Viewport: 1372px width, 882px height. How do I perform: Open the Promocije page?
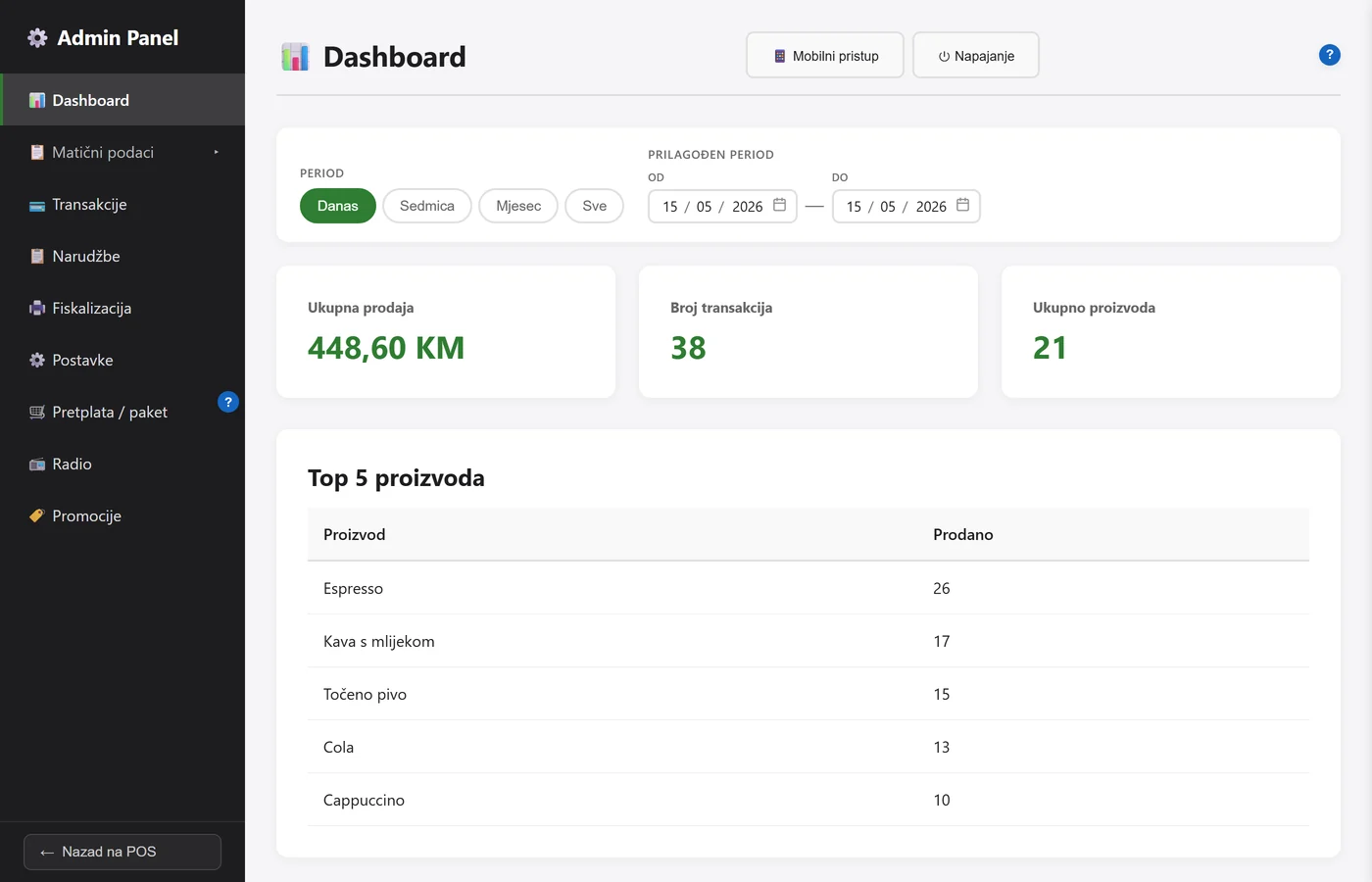(122, 515)
